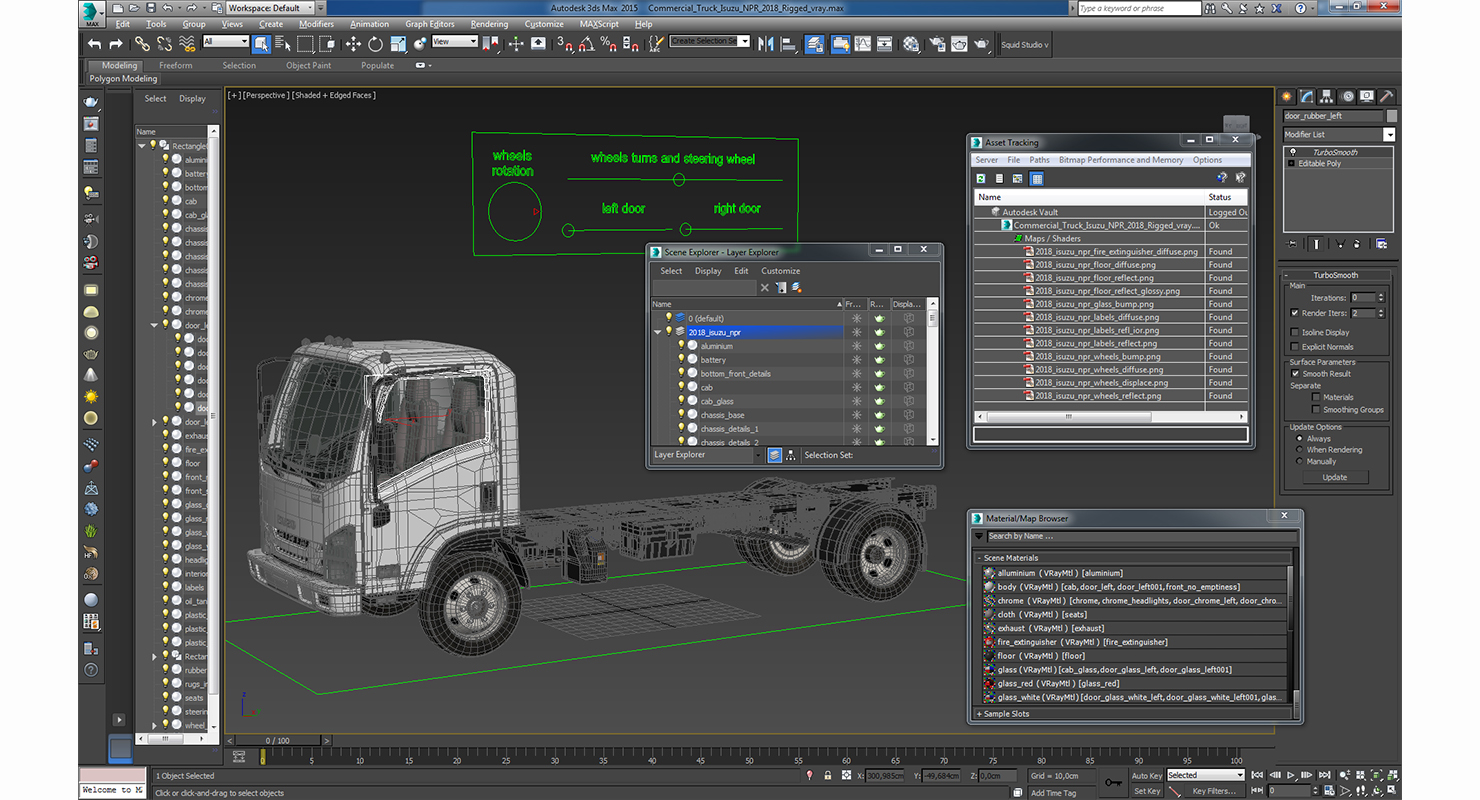Open the selection filter All dropdown

tap(226, 41)
